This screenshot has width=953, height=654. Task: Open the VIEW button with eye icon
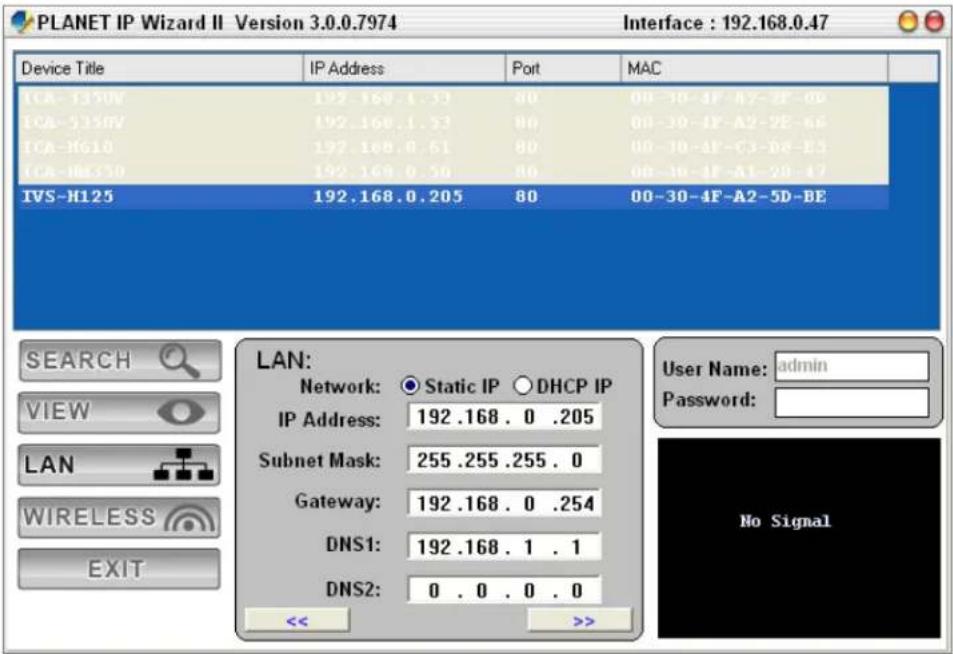[119, 412]
